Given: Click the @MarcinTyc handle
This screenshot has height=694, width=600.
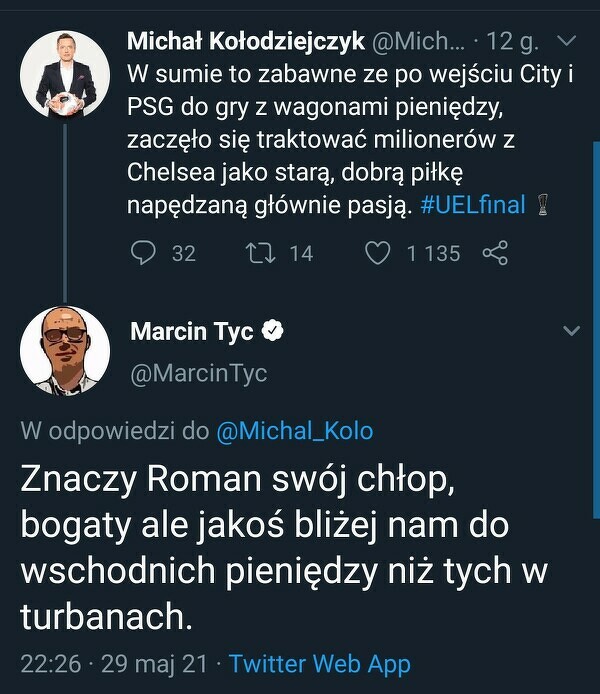Looking at the screenshot, I should 199,373.
